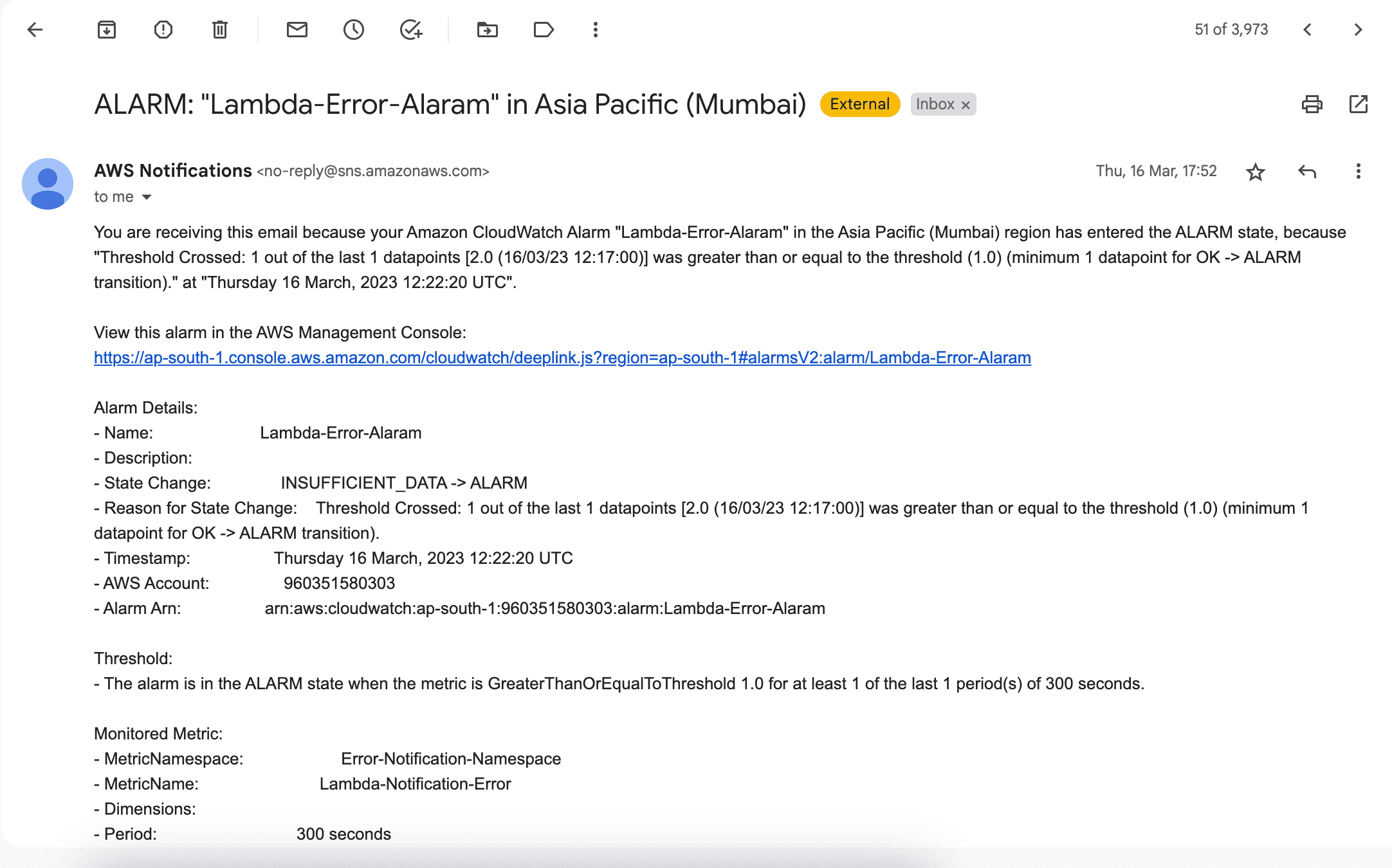Click the Inbox label chip text
The width and height of the screenshot is (1392, 868).
point(935,104)
